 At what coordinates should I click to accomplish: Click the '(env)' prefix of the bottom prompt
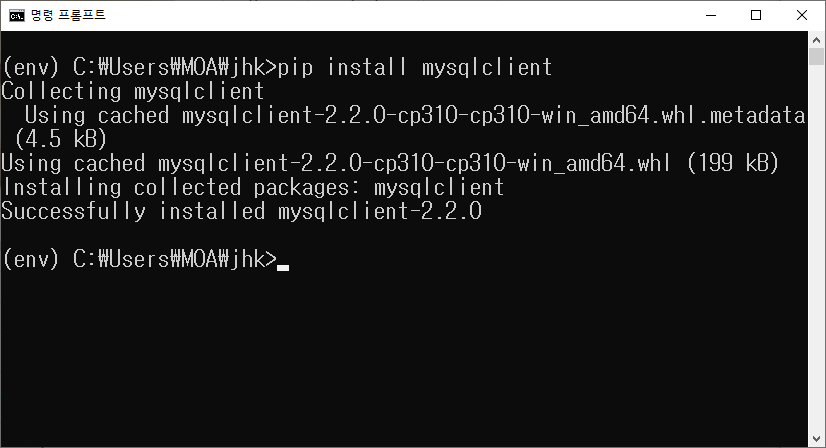pyautogui.click(x=31, y=259)
